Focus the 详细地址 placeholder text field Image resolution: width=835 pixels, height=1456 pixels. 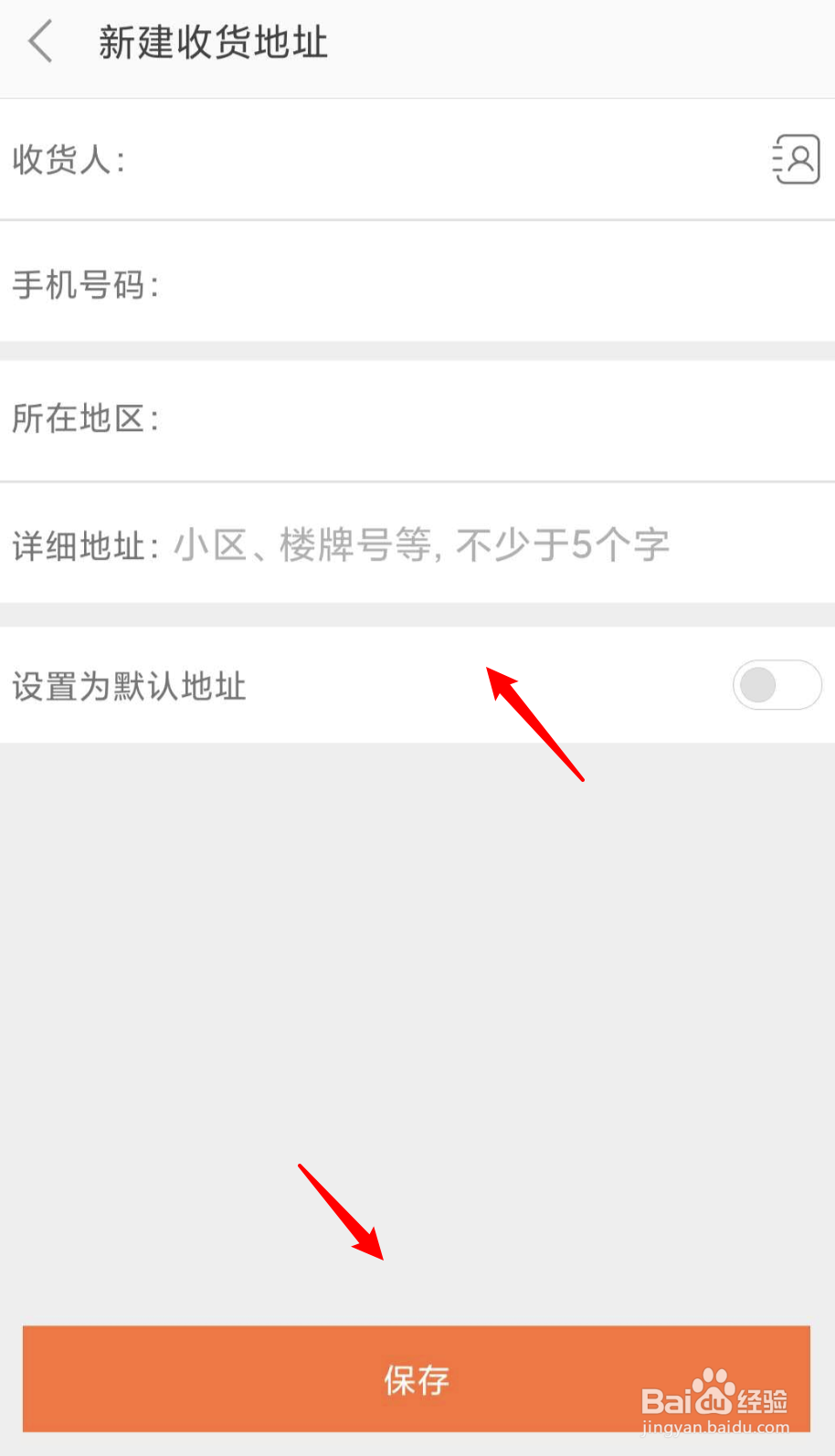click(421, 545)
